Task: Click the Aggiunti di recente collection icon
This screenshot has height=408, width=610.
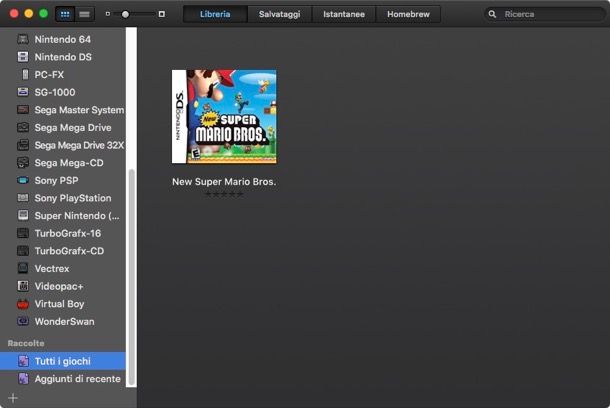Action: click(23, 378)
